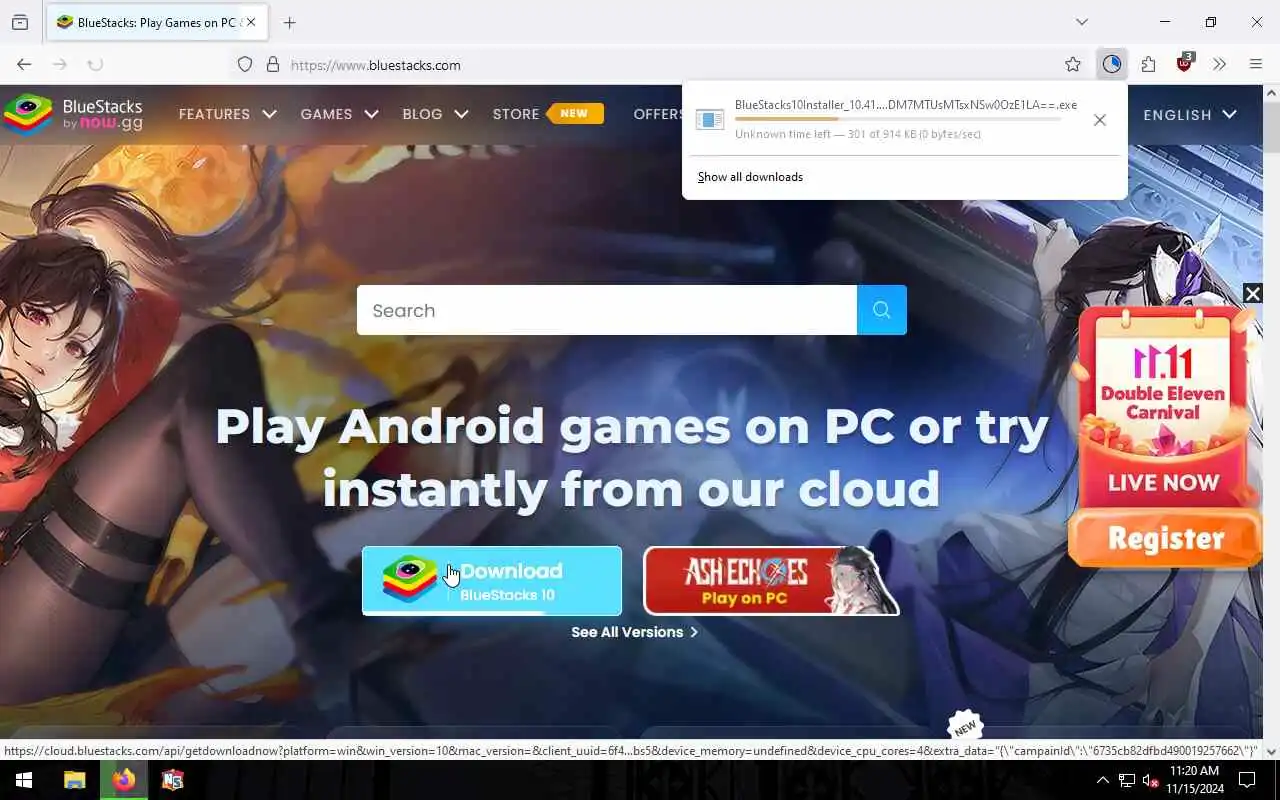Click in the BlueStacks Search field

(x=607, y=310)
